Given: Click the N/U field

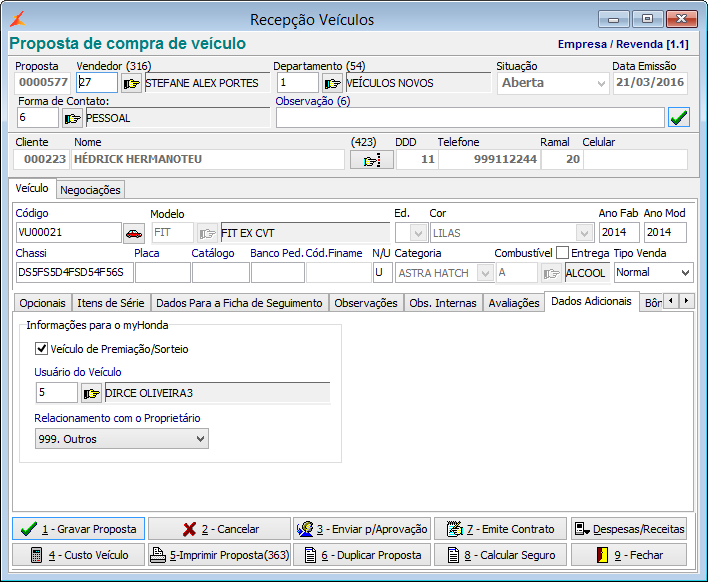Looking at the screenshot, I should (x=382, y=273).
